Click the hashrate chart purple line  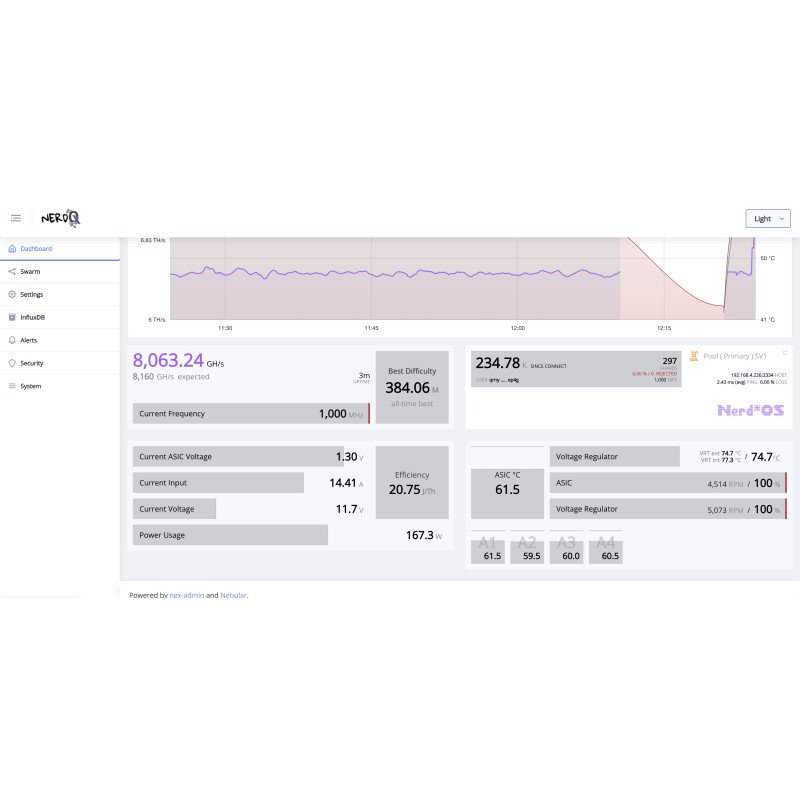coord(394,273)
